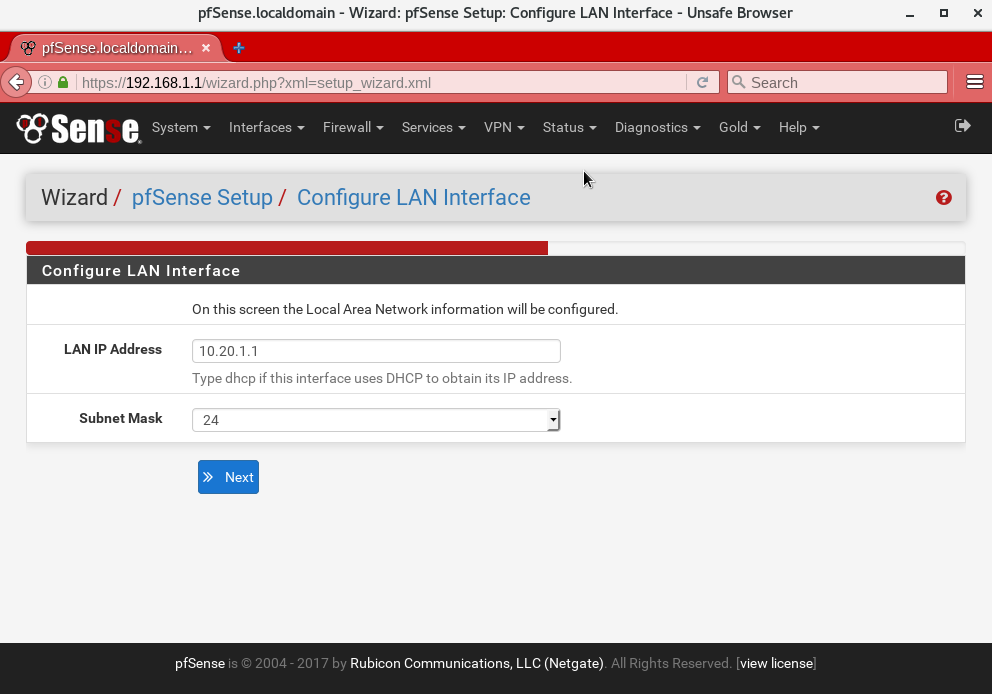Click the Configure LAN Interface panel heading
Image resolution: width=992 pixels, height=694 pixels.
(141, 271)
